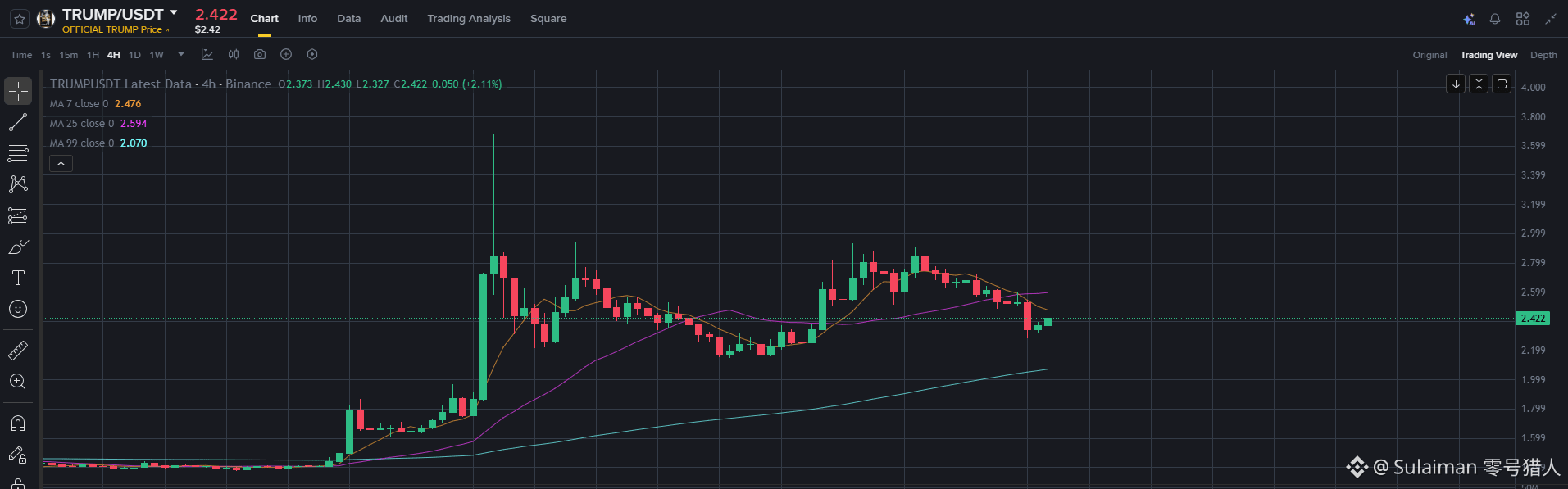Select the trend line drawing tool

click(x=18, y=122)
